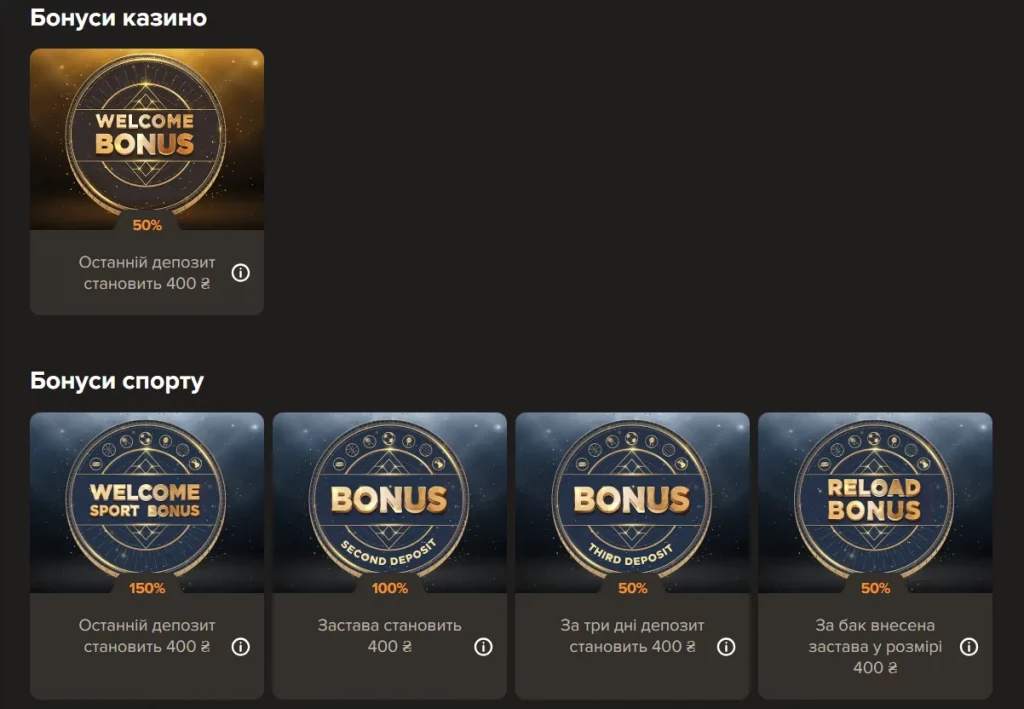1024x709 pixels.
Task: Click info icon on Welcome Sport Bonus card
Action: click(x=240, y=647)
